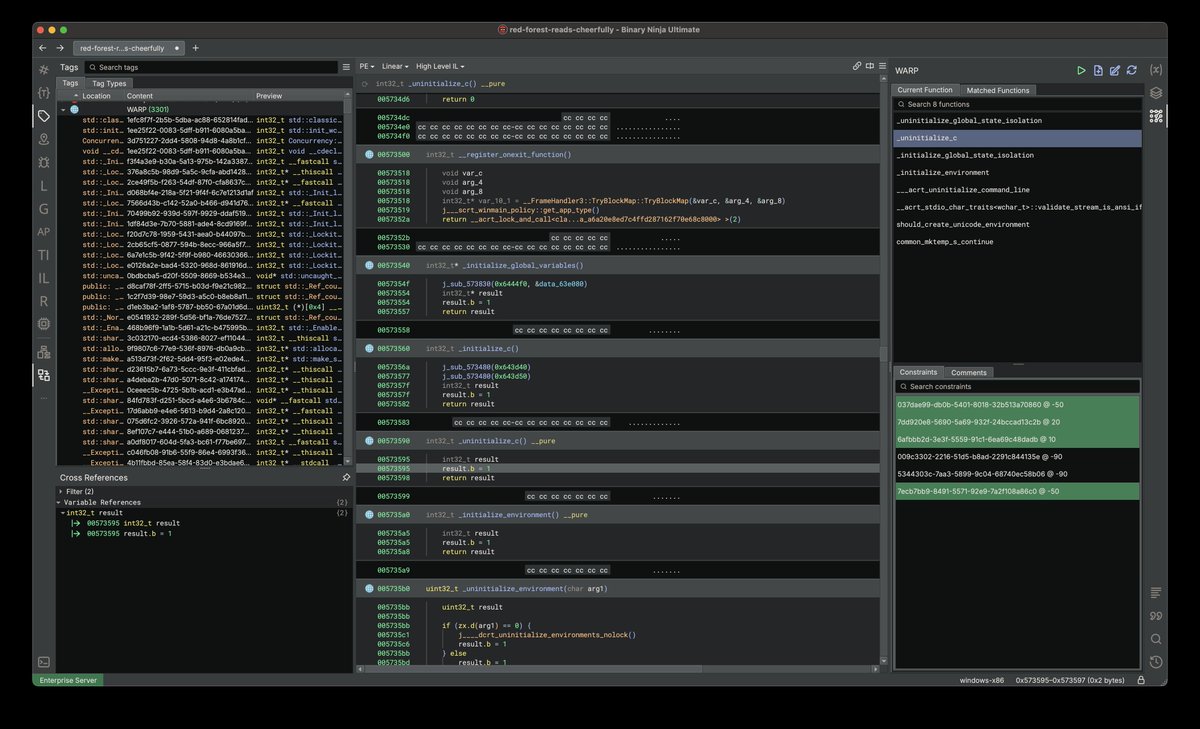Image resolution: width=1200 pixels, height=729 pixels.
Task: Add a new tab with plus button
Action: pyautogui.click(x=195, y=47)
